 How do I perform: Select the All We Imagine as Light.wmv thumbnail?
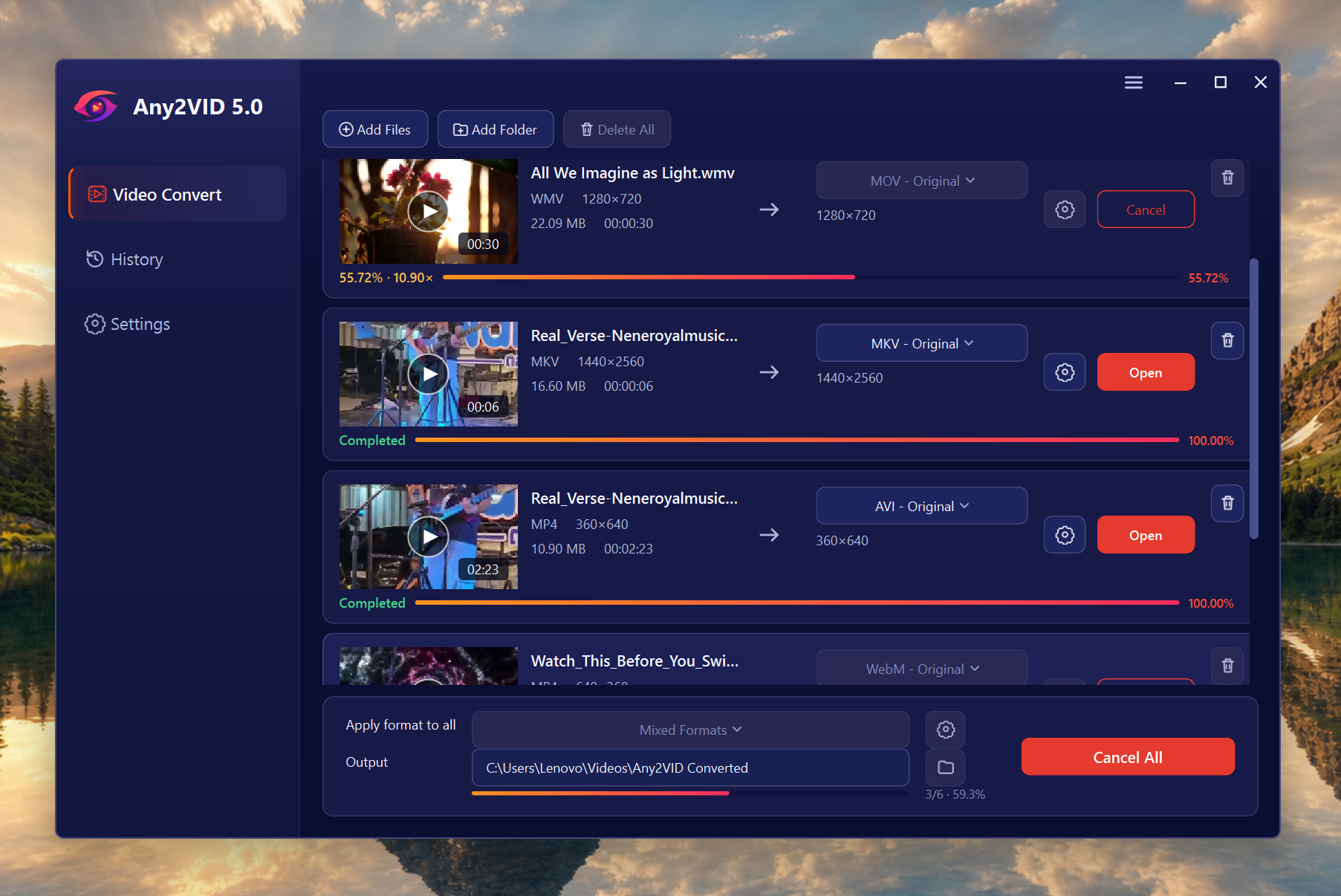point(429,211)
